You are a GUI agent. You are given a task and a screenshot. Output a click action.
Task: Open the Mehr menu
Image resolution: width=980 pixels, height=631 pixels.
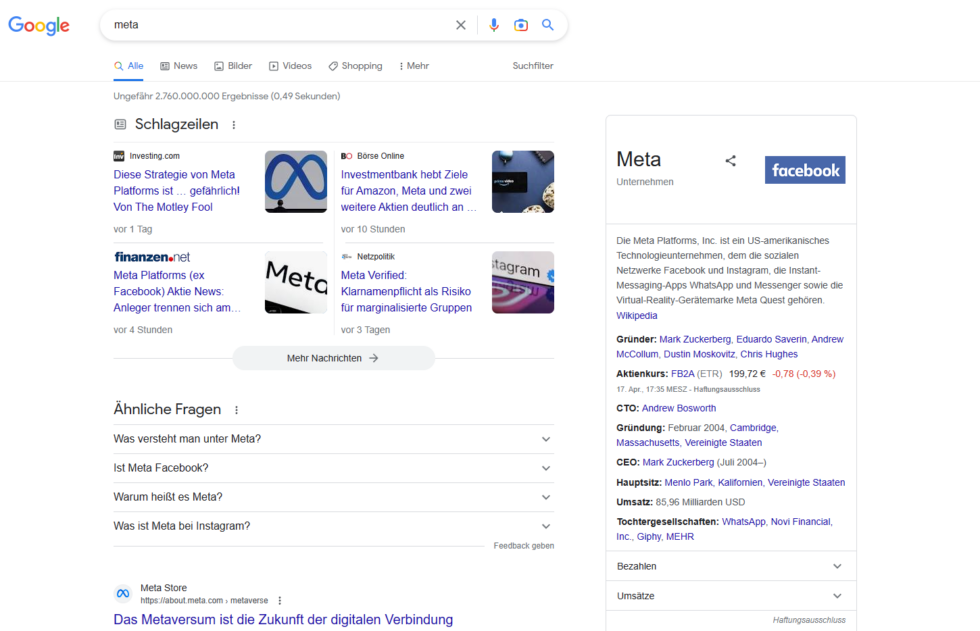coord(414,66)
